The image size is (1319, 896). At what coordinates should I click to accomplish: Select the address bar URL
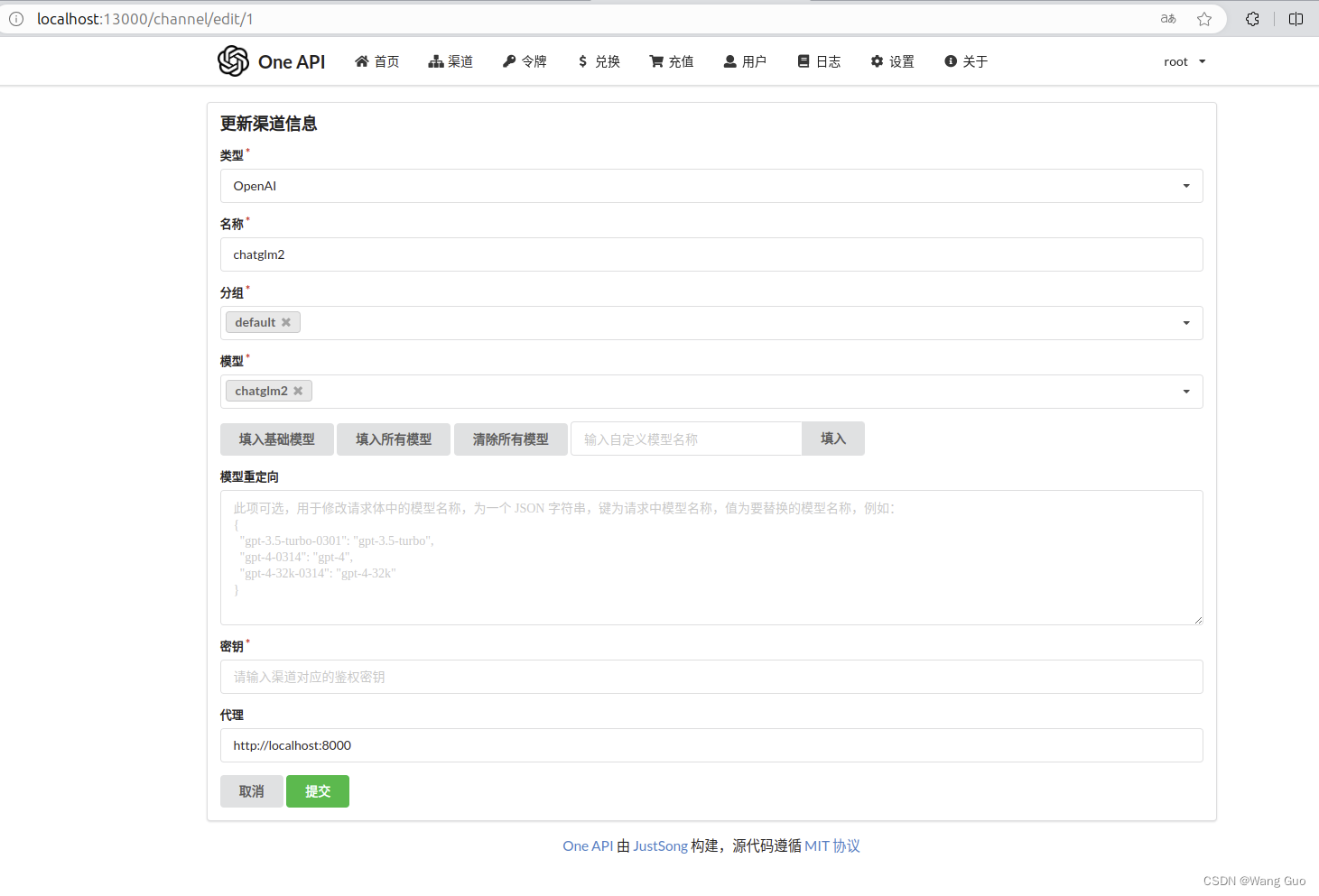tap(145, 19)
